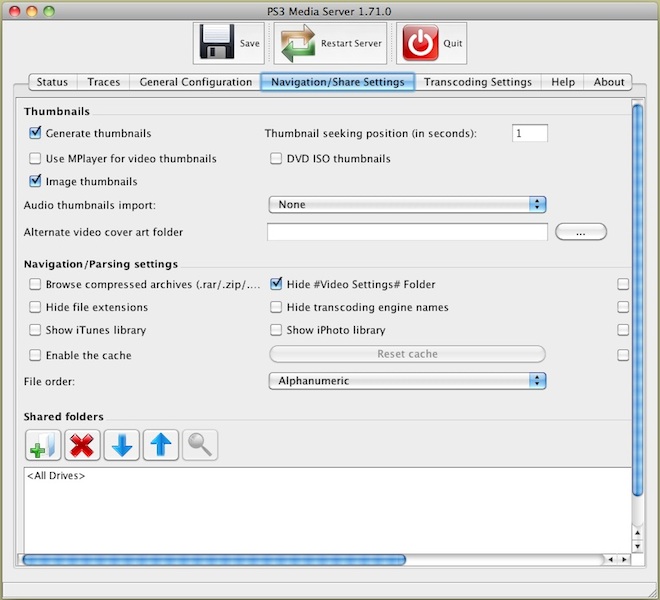The width and height of the screenshot is (660, 600).
Task: Select <All Drives> entry in shared folders list
Action: (x=56, y=476)
